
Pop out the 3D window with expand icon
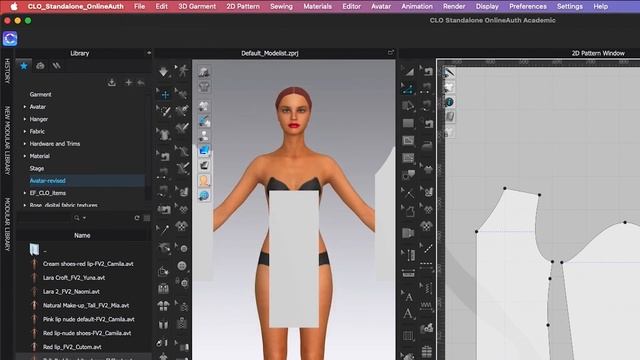(391, 53)
